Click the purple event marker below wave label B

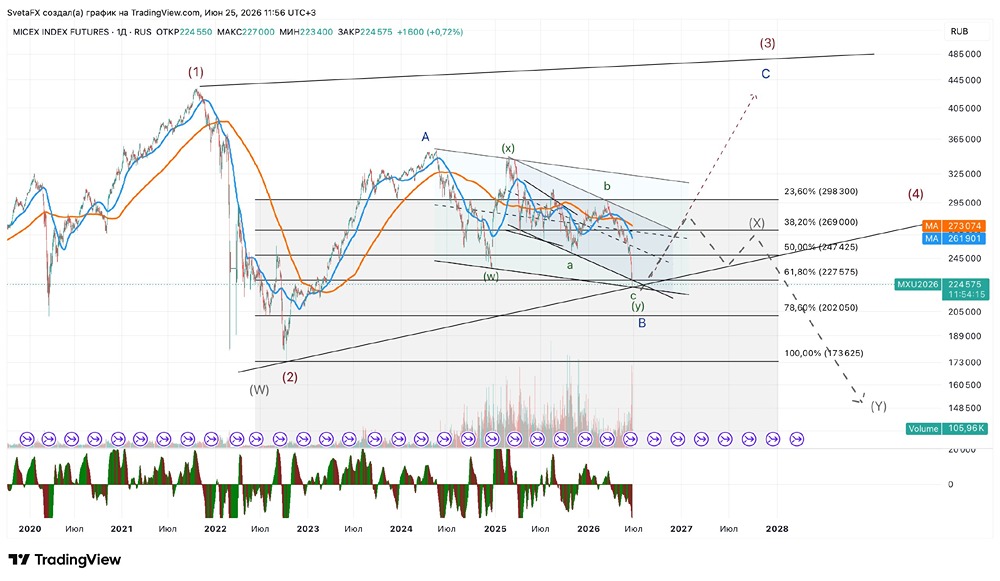630,439
